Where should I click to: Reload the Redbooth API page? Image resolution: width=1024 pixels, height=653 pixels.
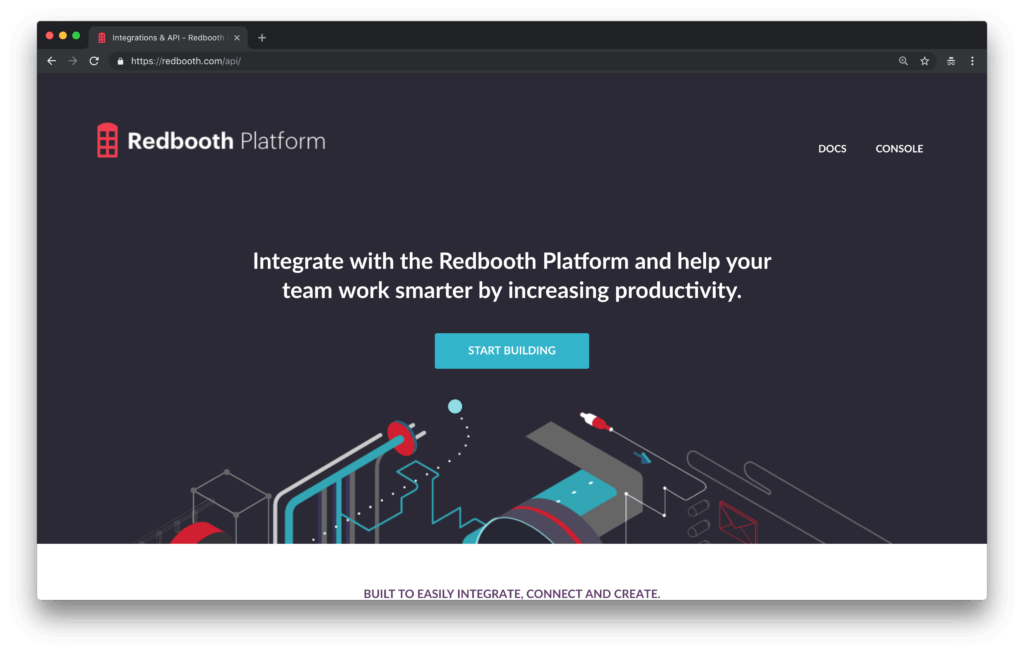click(x=94, y=61)
